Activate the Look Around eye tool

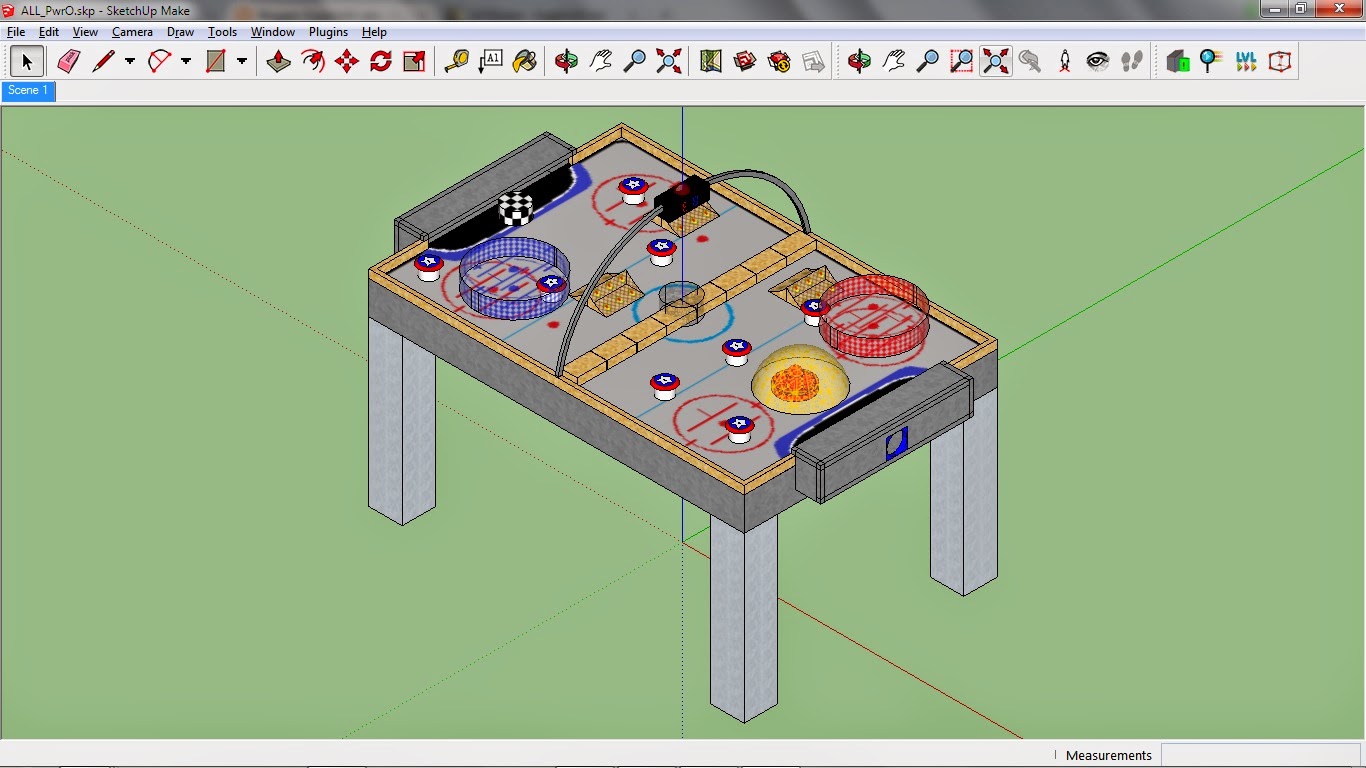coord(1098,62)
